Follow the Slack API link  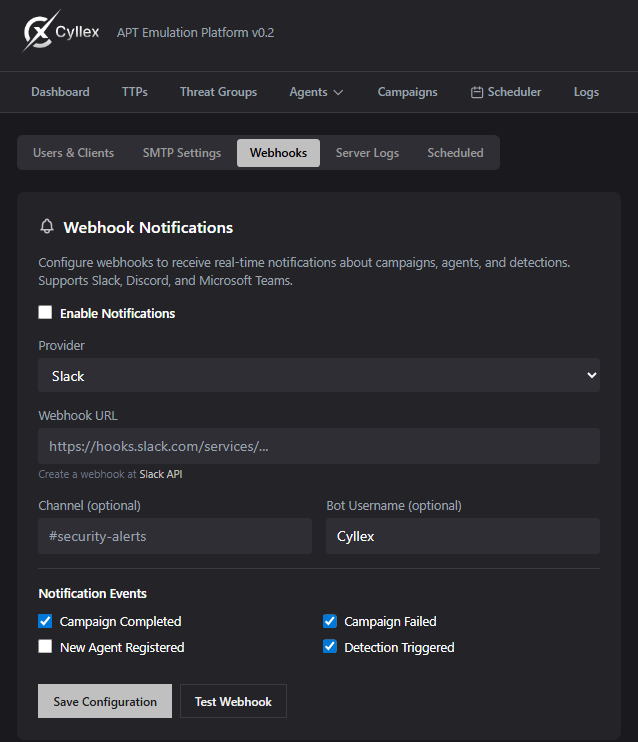coord(161,474)
